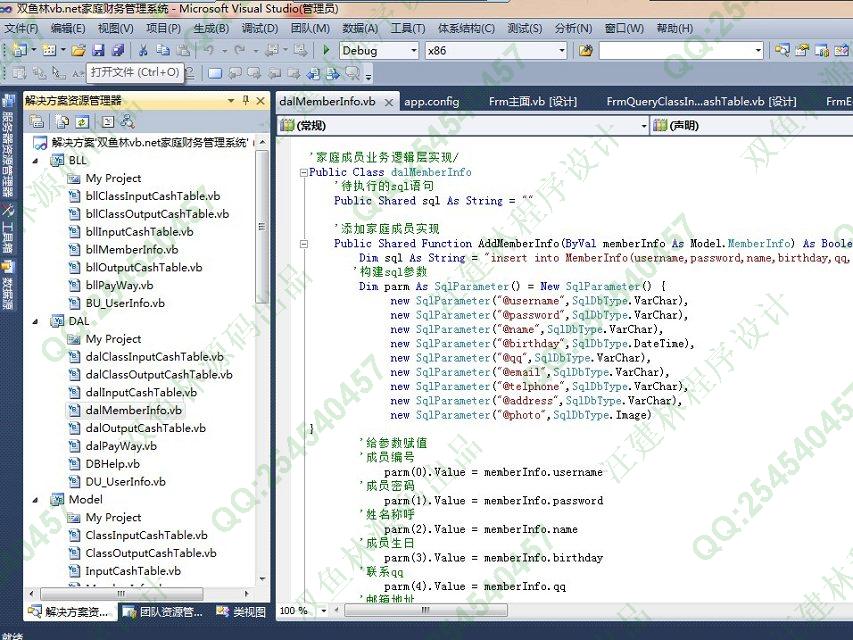Collapse the DAL project node
This screenshot has width=853, height=640.
36,321
